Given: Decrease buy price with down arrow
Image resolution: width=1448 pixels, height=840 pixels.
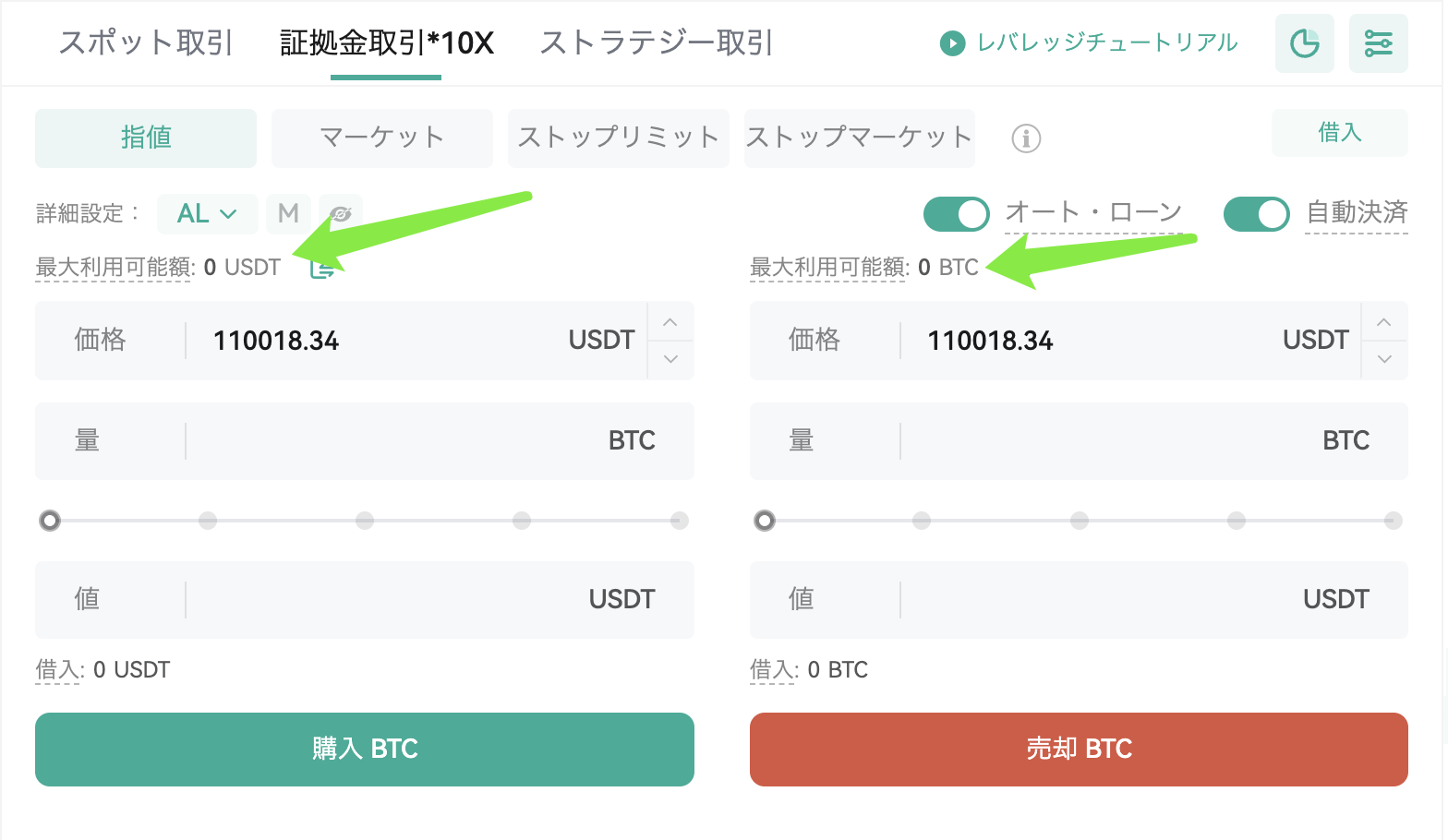Looking at the screenshot, I should pos(670,359).
